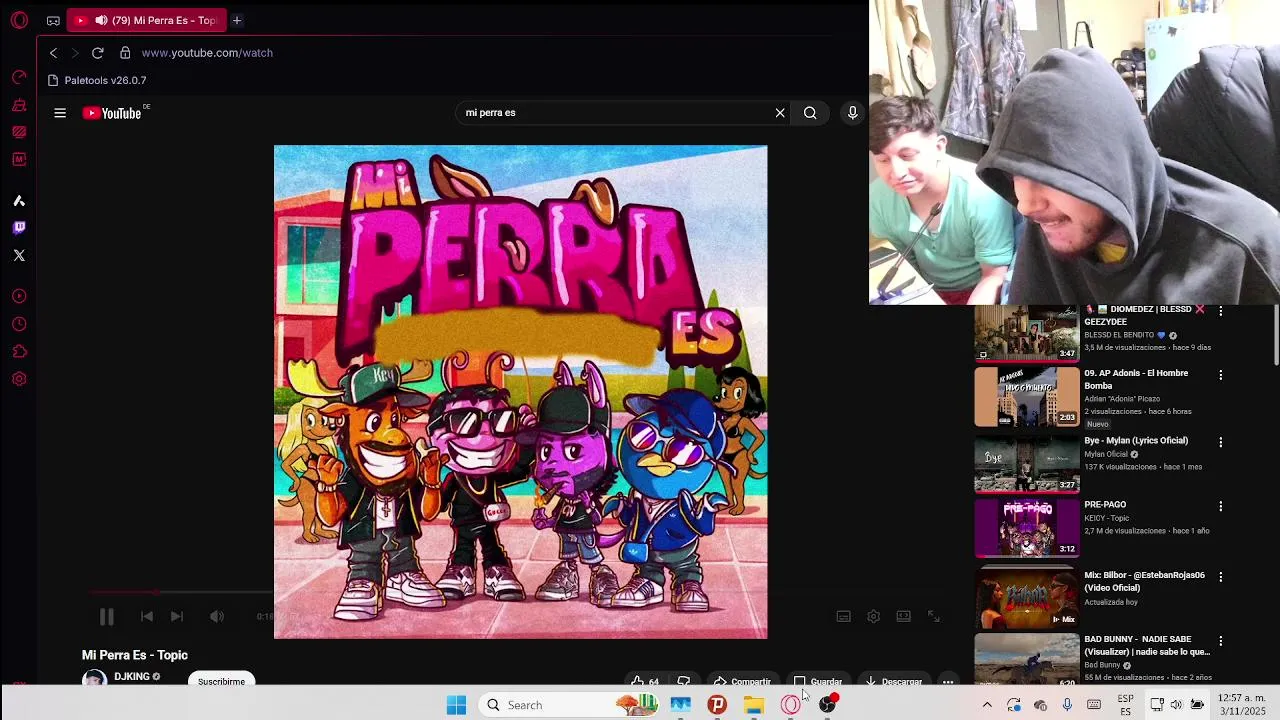Open GX Control speedometer in sidebar

tap(19, 77)
